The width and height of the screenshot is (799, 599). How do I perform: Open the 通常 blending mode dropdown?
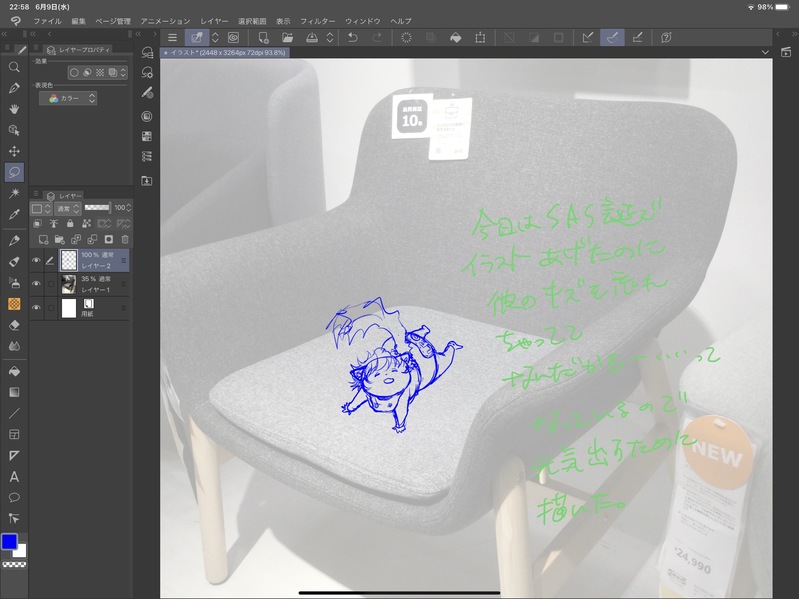pyautogui.click(x=68, y=208)
